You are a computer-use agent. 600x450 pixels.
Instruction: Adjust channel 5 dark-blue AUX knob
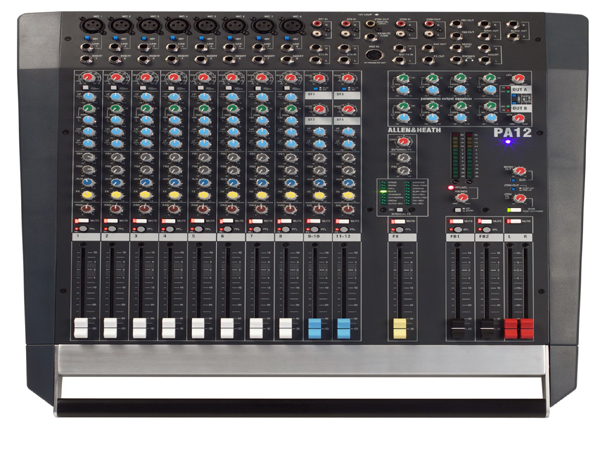click(x=204, y=182)
